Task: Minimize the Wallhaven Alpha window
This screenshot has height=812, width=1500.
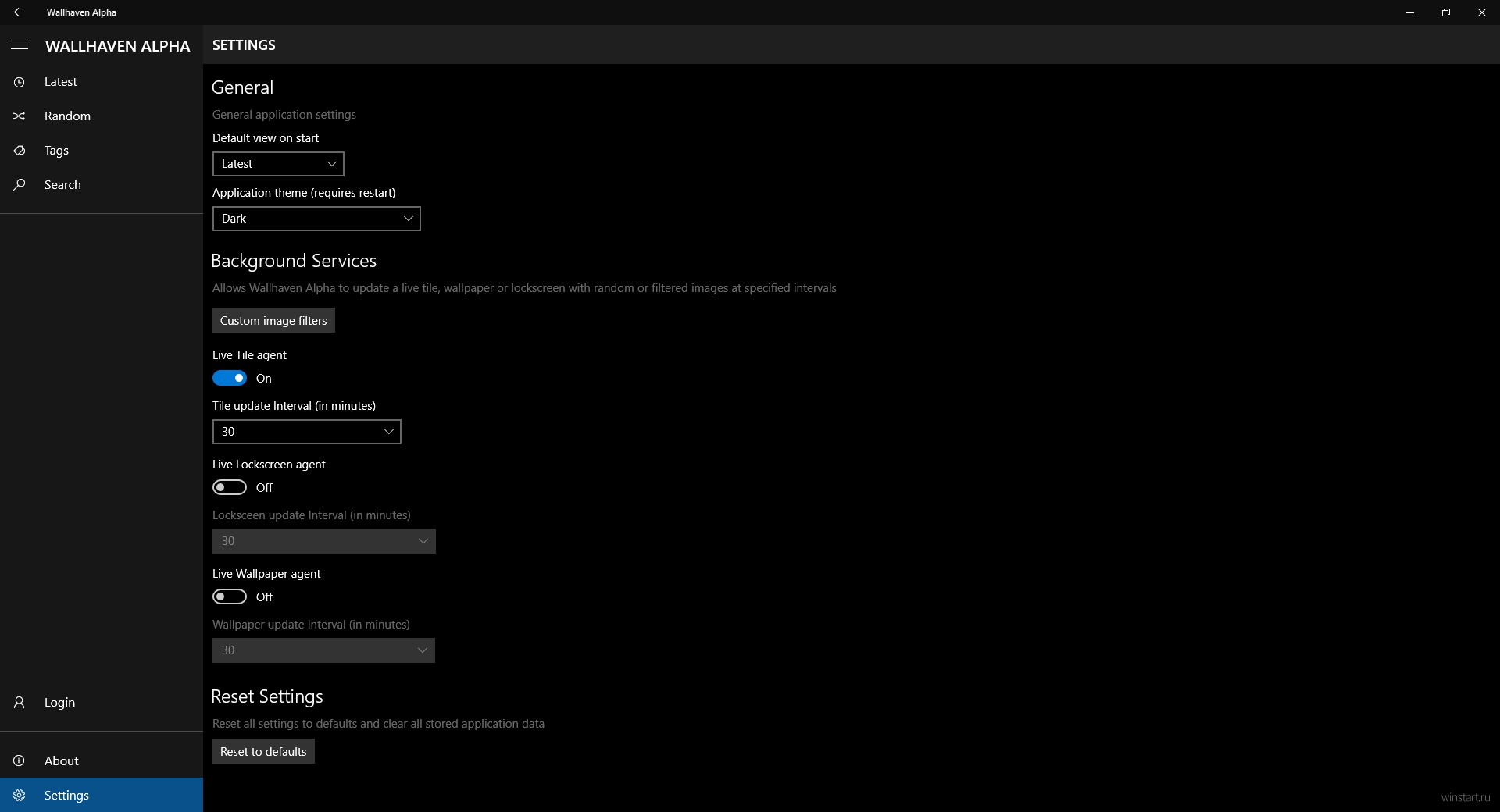Action: click(x=1410, y=12)
